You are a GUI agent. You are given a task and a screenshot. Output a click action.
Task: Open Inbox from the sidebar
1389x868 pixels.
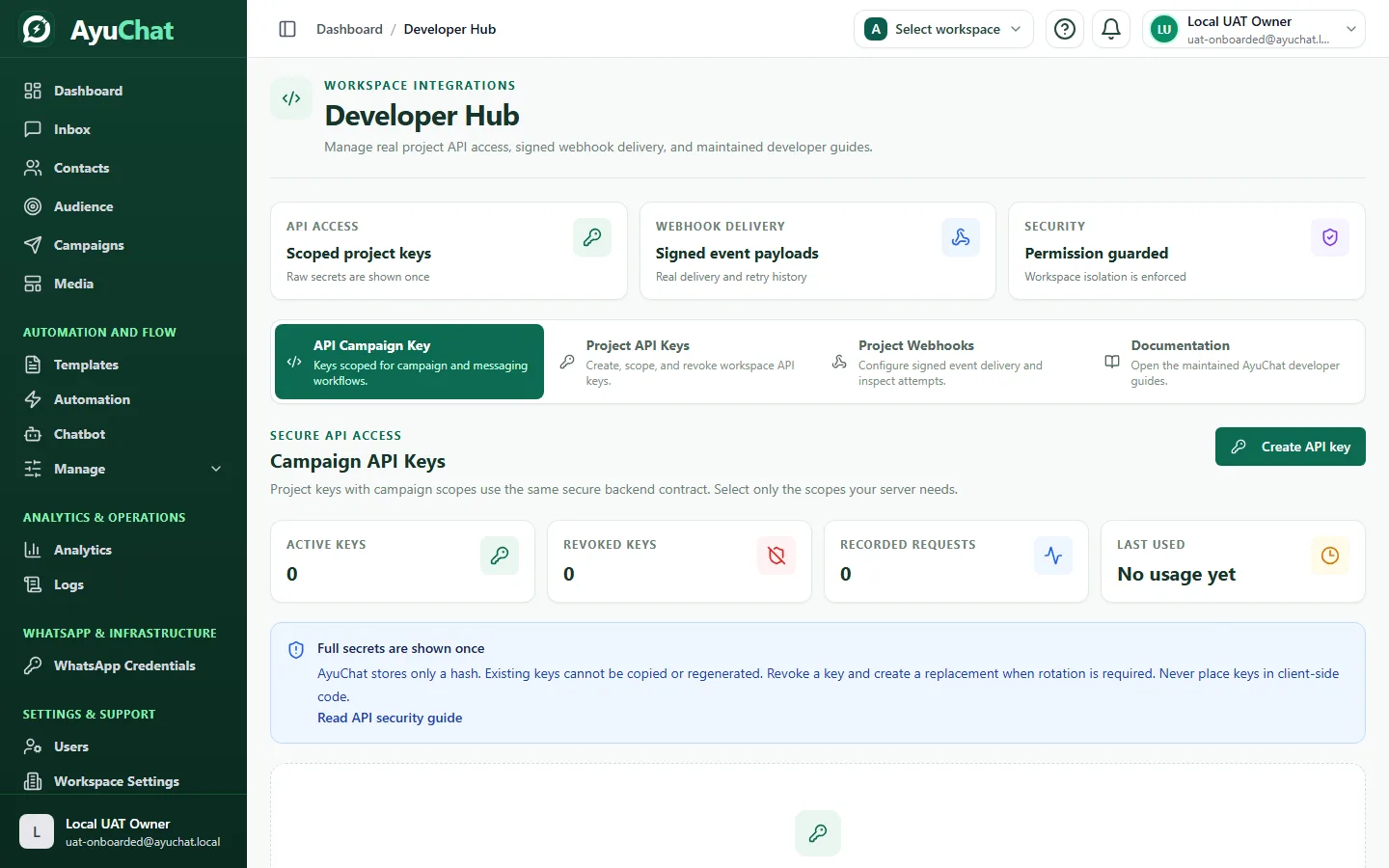coord(123,129)
